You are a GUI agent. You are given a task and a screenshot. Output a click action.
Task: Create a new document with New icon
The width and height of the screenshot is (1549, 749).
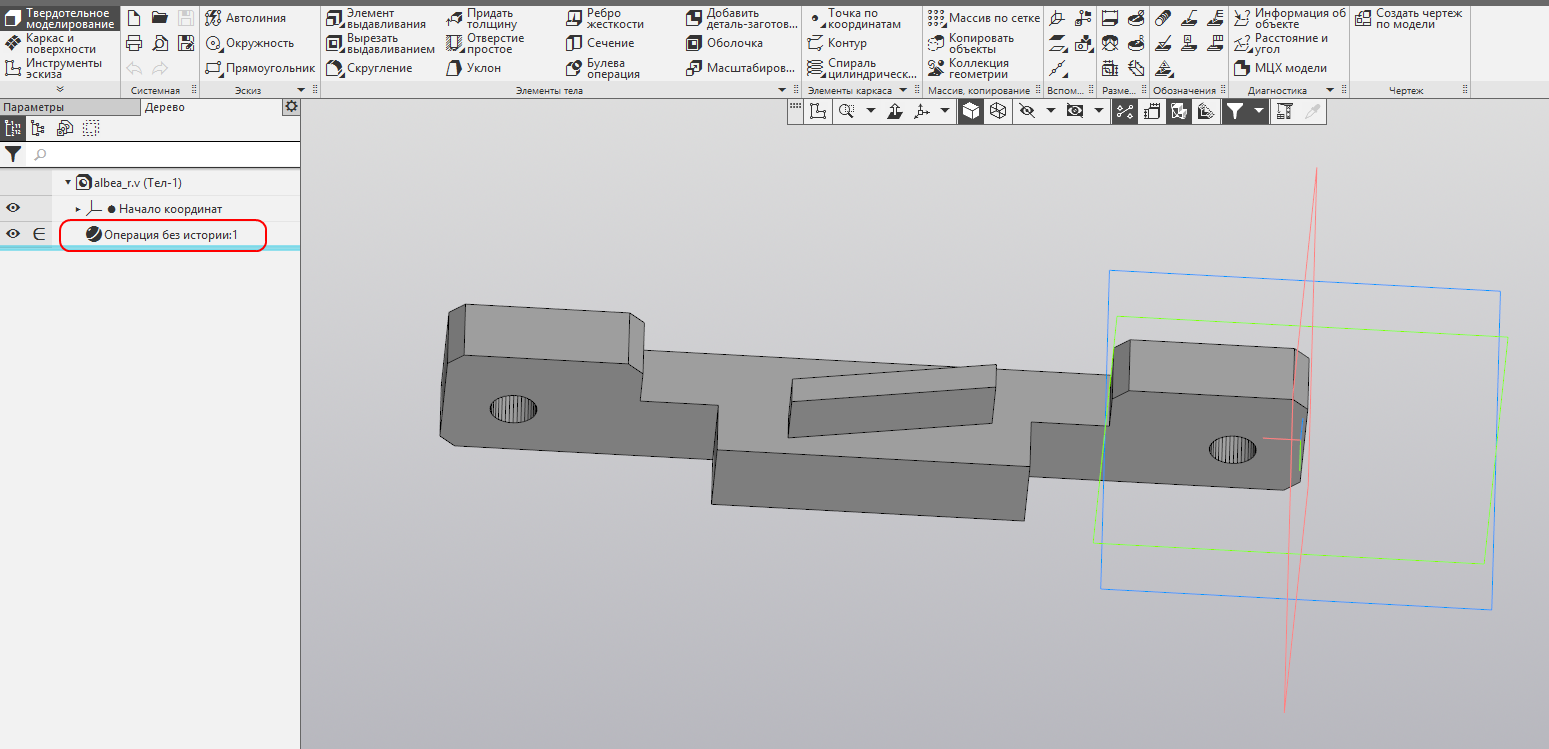pyautogui.click(x=134, y=18)
